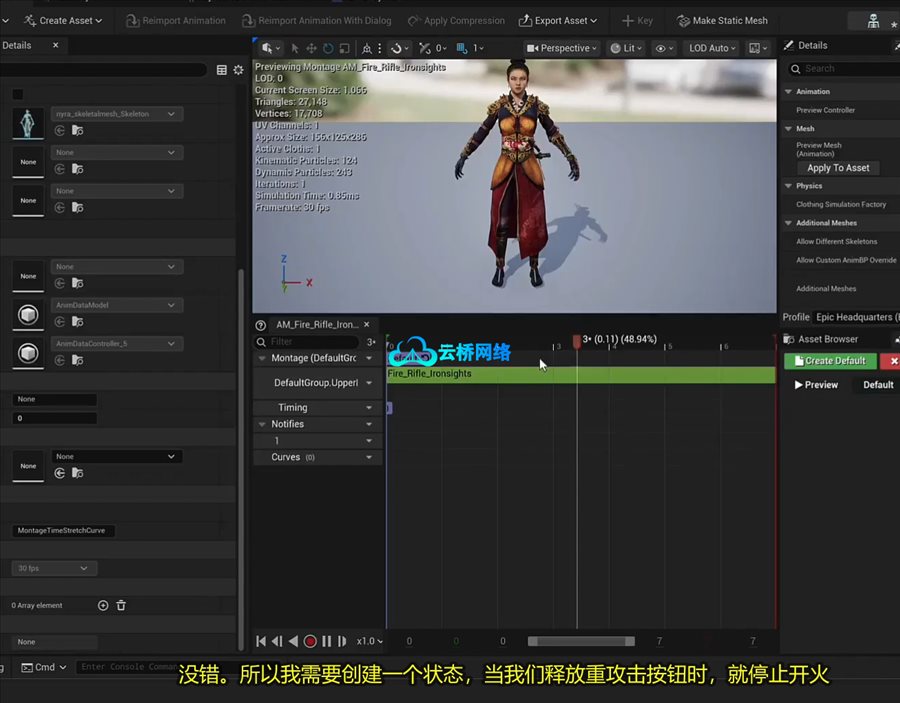Open the Details panel settings gear
The width and height of the screenshot is (900, 703).
pos(238,70)
